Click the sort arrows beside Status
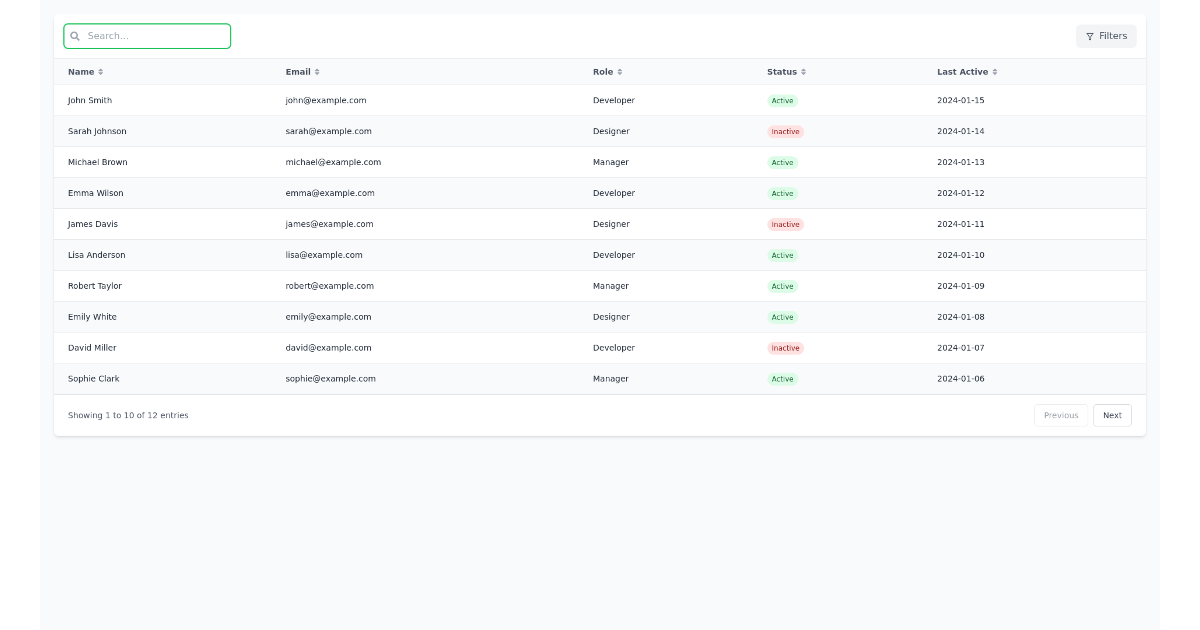 [x=804, y=71]
